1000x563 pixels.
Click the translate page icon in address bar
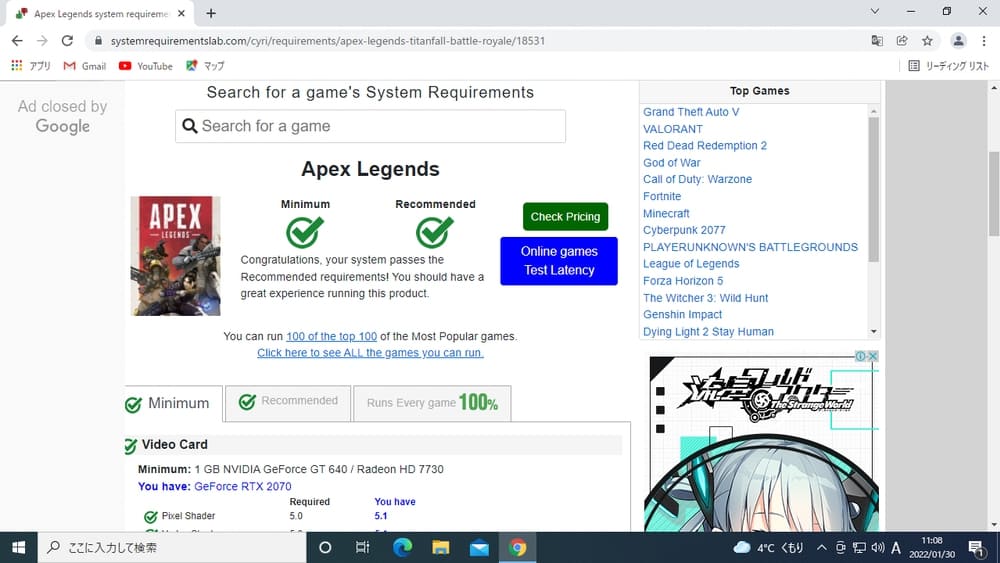877,41
